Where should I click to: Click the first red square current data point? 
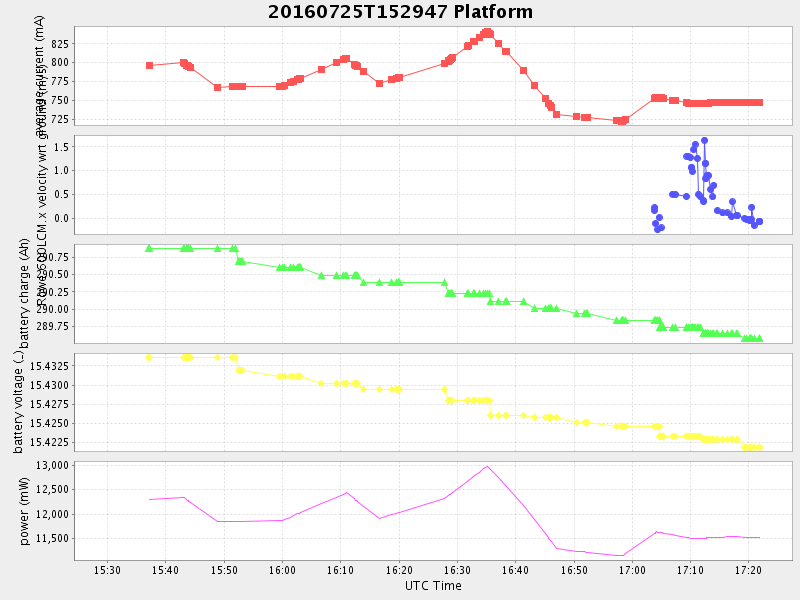(x=149, y=65)
